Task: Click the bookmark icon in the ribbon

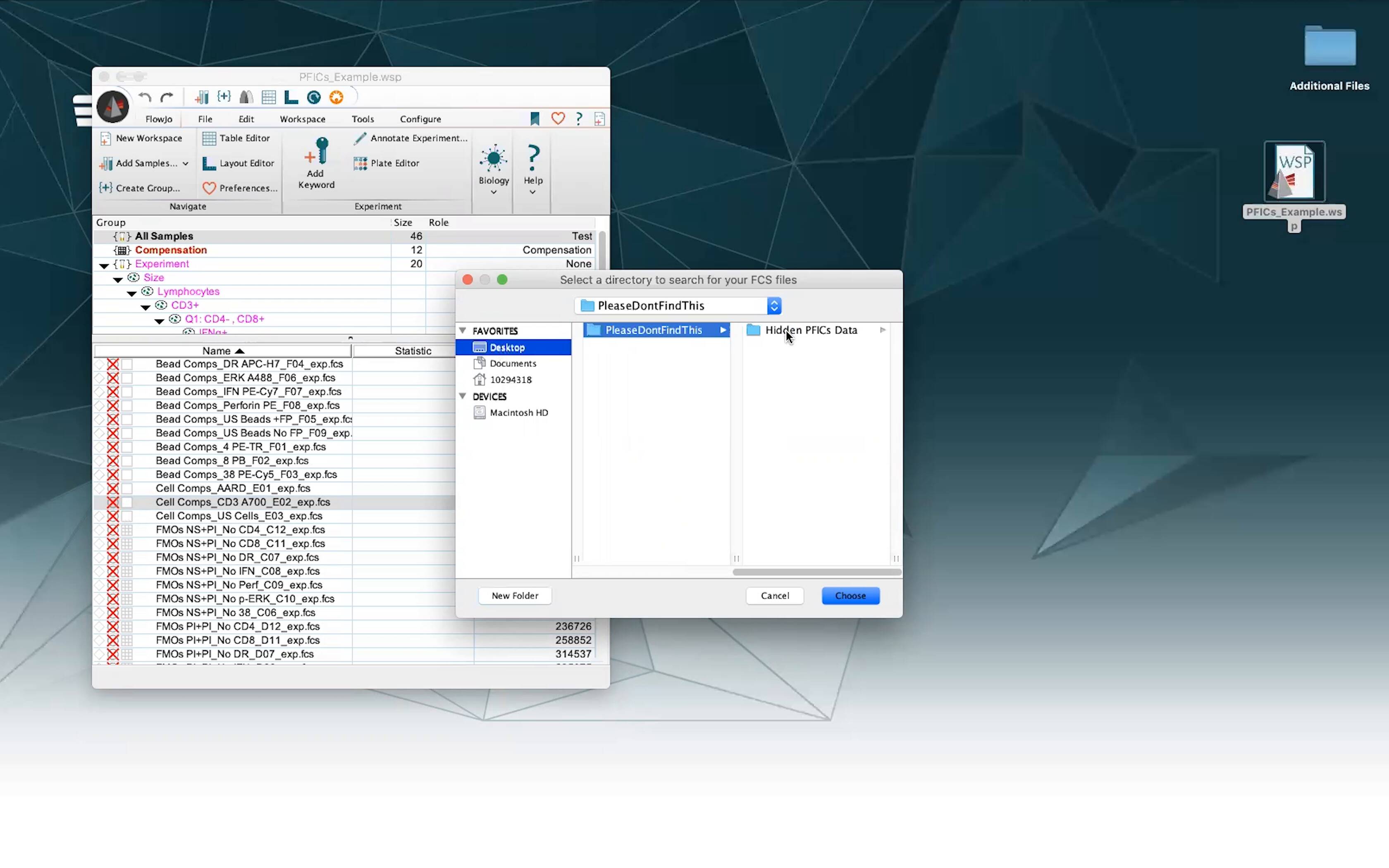Action: click(x=535, y=119)
